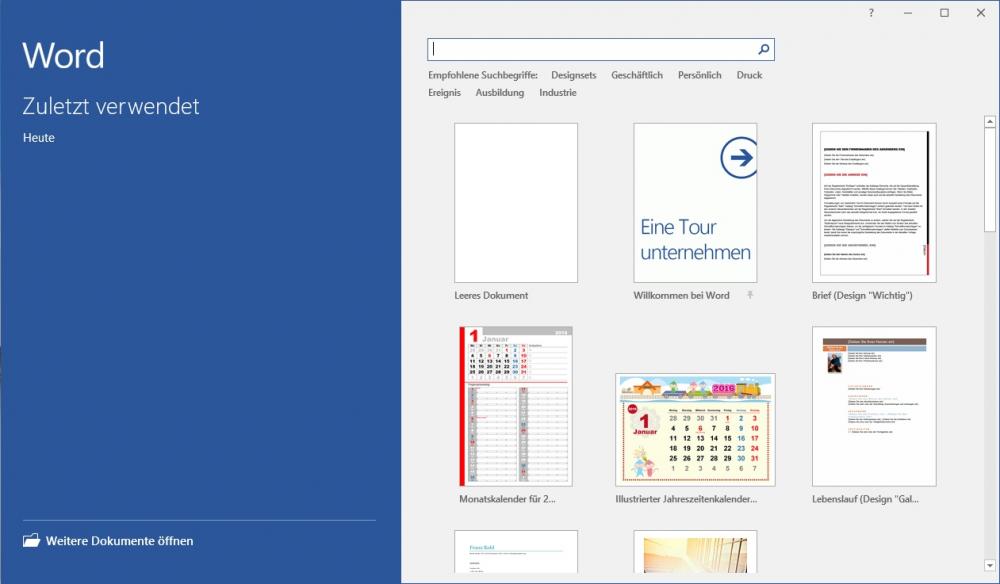This screenshot has width=1000, height=584.
Task: Click the pin icon next to Willkommen bei Word
Action: click(x=750, y=295)
